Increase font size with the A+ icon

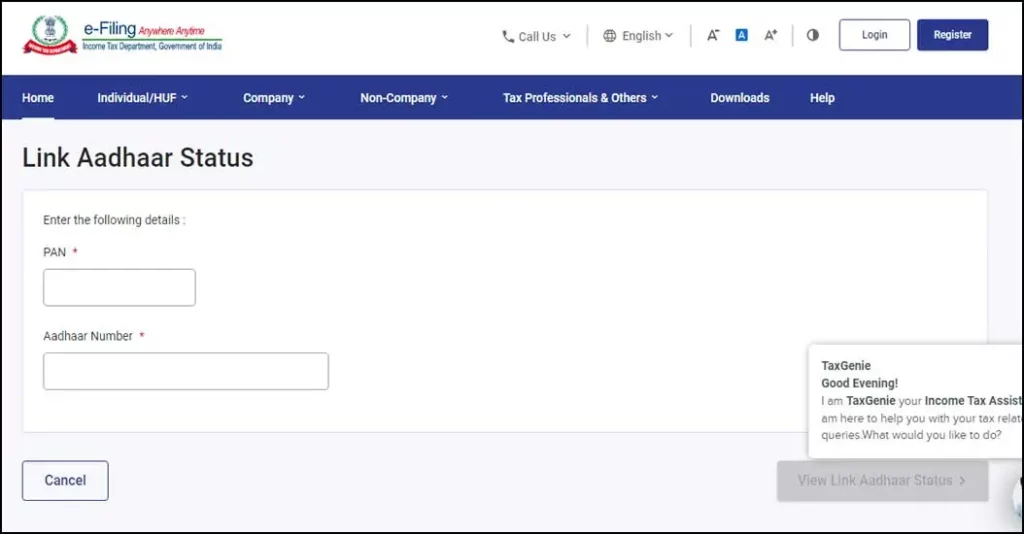(x=771, y=35)
